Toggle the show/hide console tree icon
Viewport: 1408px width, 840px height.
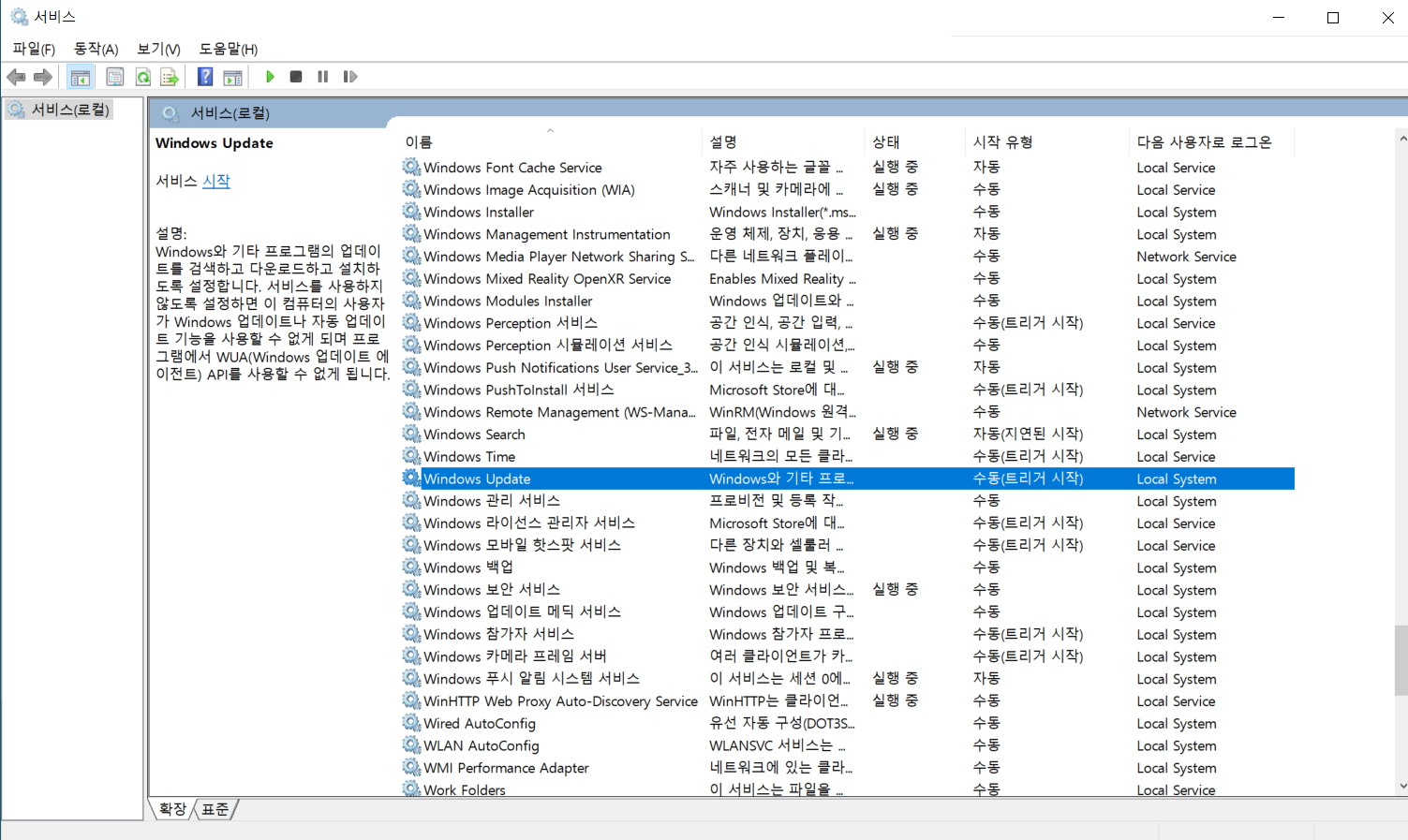[x=81, y=77]
